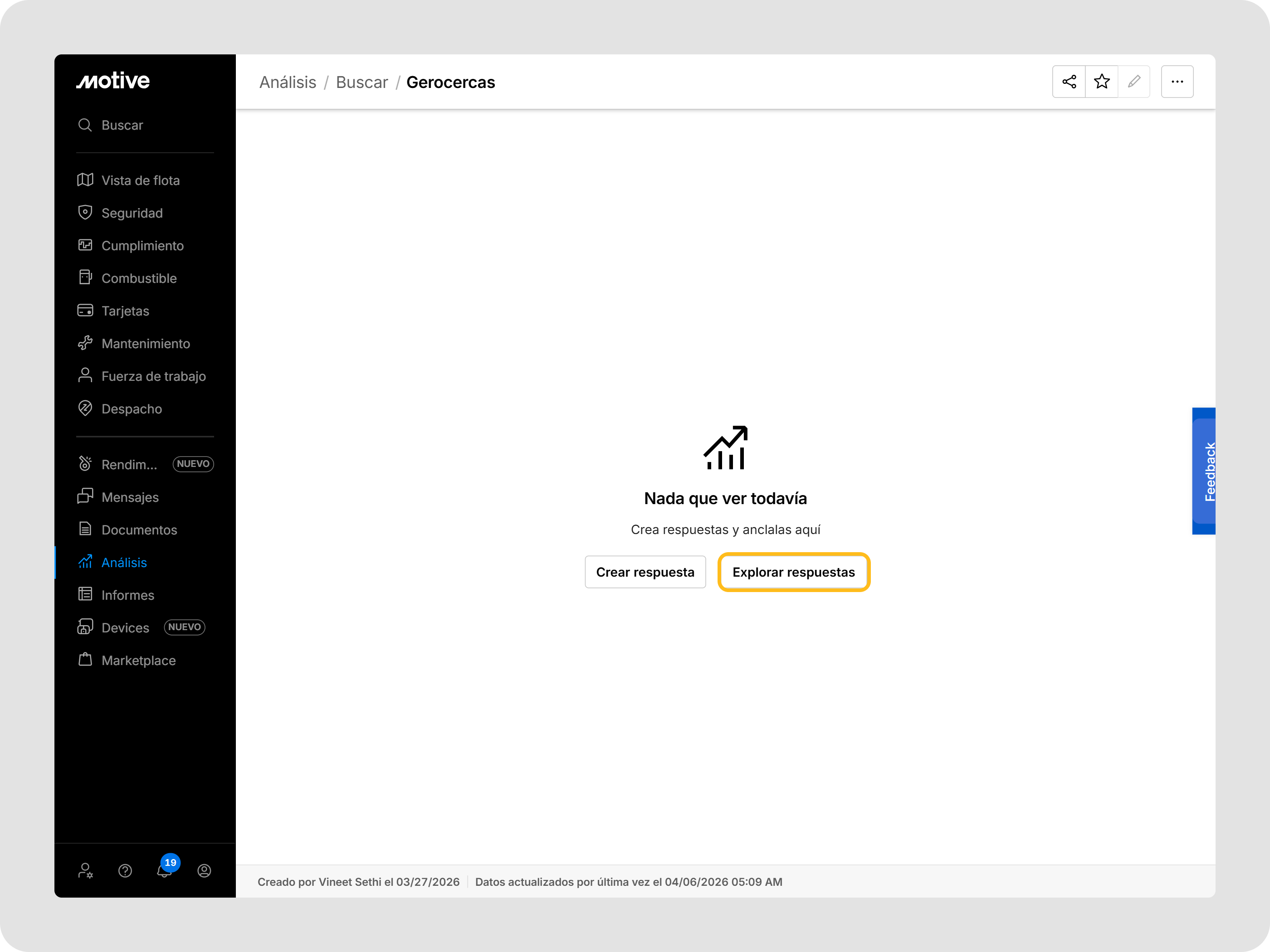This screenshot has width=1270, height=952.
Task: Open the user profile icon
Action: [x=205, y=870]
